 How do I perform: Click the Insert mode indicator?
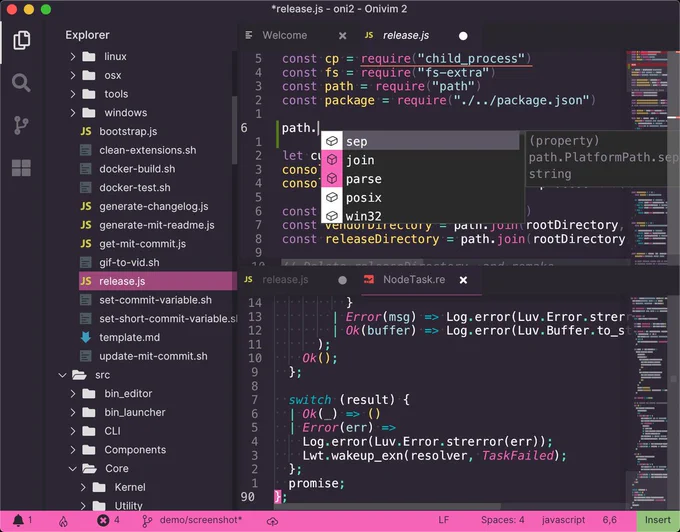pos(657,520)
